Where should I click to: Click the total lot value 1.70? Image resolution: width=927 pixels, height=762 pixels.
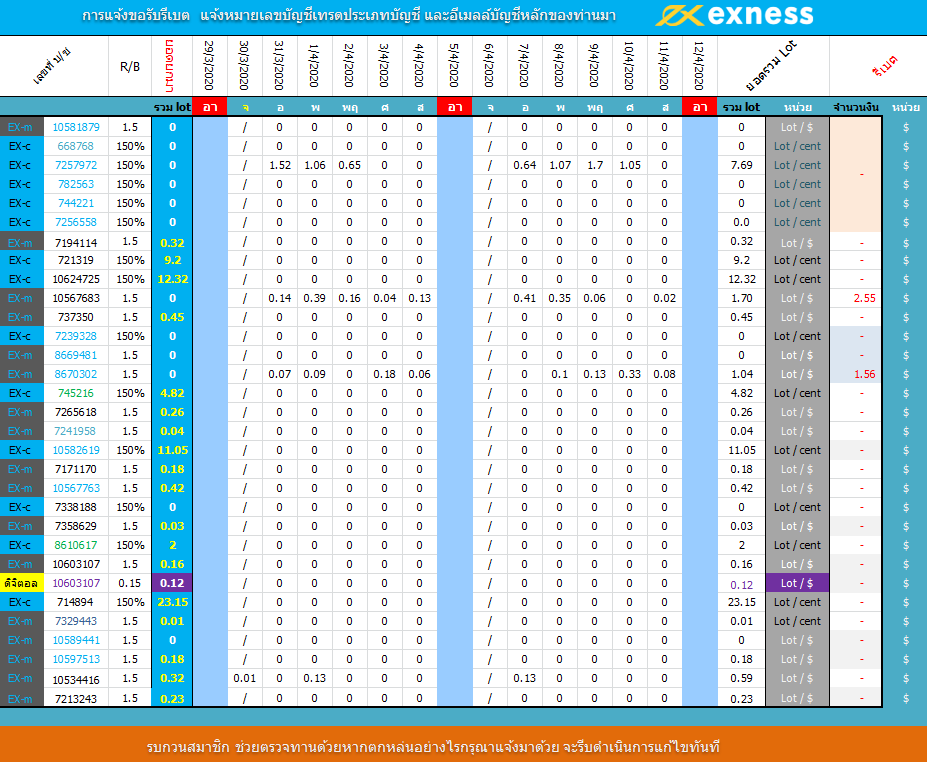click(x=741, y=298)
